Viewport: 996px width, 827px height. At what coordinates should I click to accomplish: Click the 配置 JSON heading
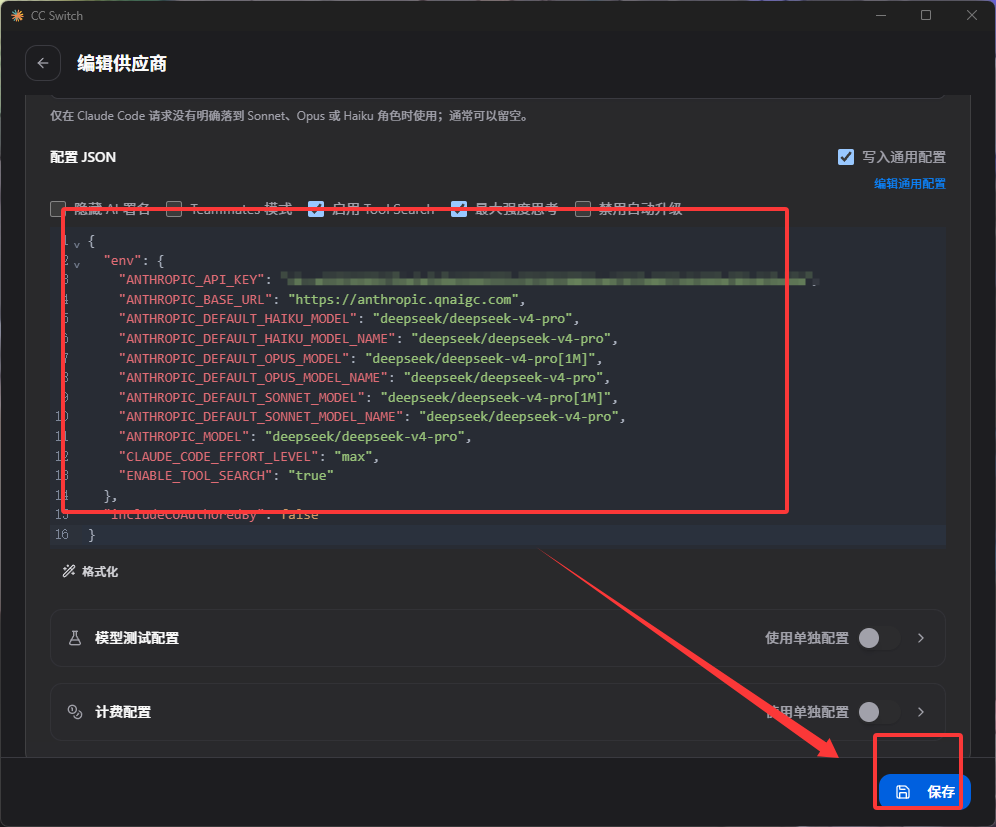(83, 157)
